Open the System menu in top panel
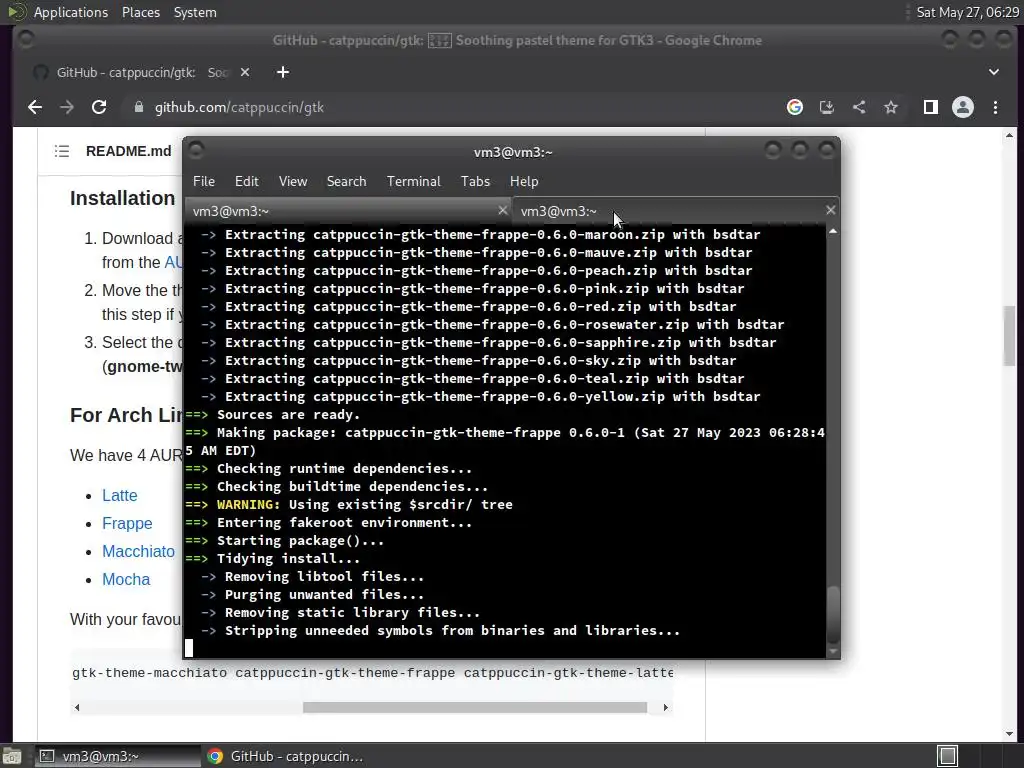Screen dimensions: 1024x768 (195, 12)
